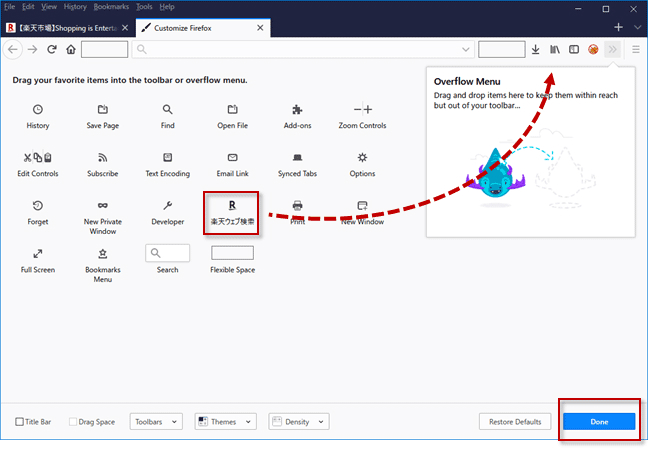Screen dimensions: 650x450
Task: Click the flexible space right of URL bar
Action: click(x=502, y=50)
